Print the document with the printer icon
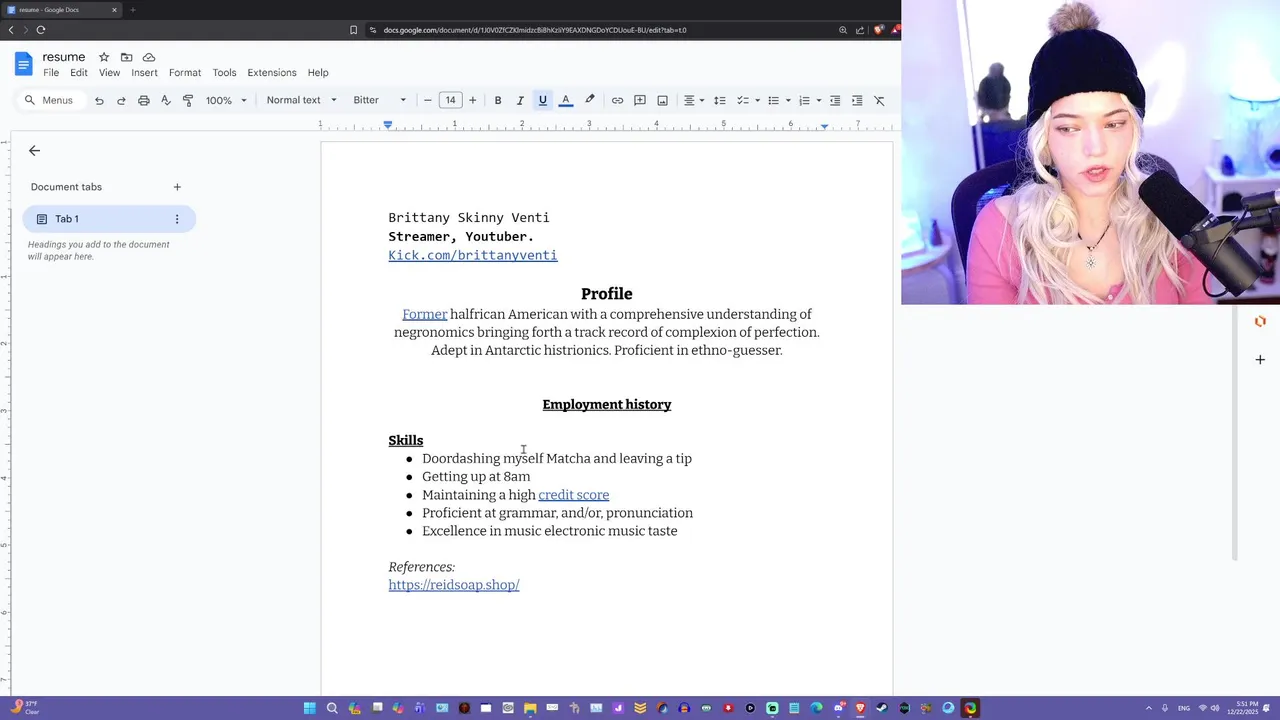This screenshot has width=1280, height=720. pyautogui.click(x=144, y=100)
